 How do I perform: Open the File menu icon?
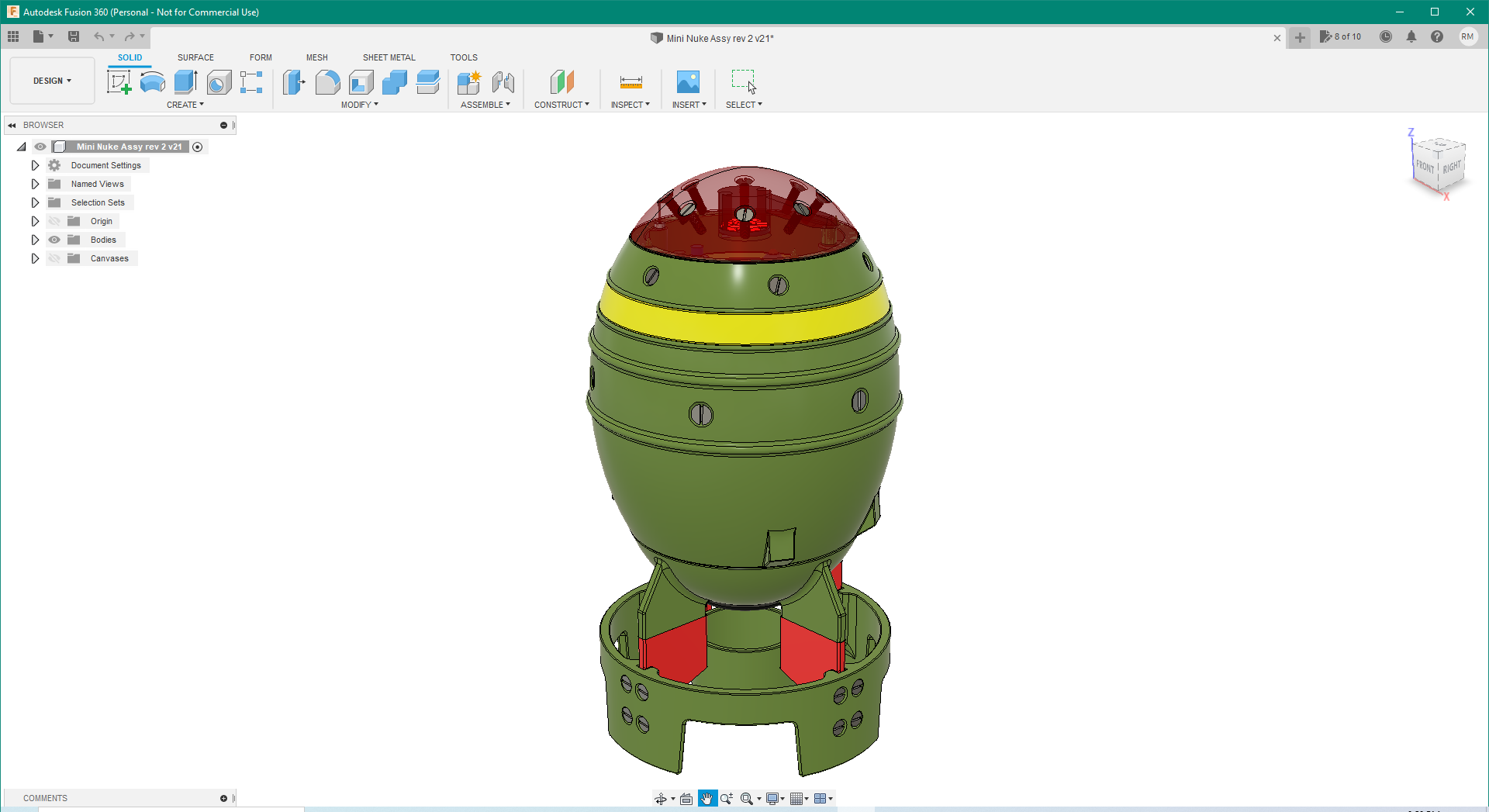click(x=39, y=36)
